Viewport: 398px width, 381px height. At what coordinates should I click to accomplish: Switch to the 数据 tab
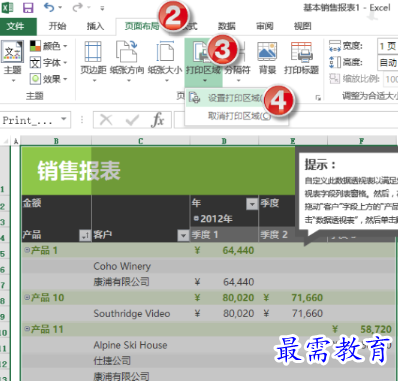227,26
